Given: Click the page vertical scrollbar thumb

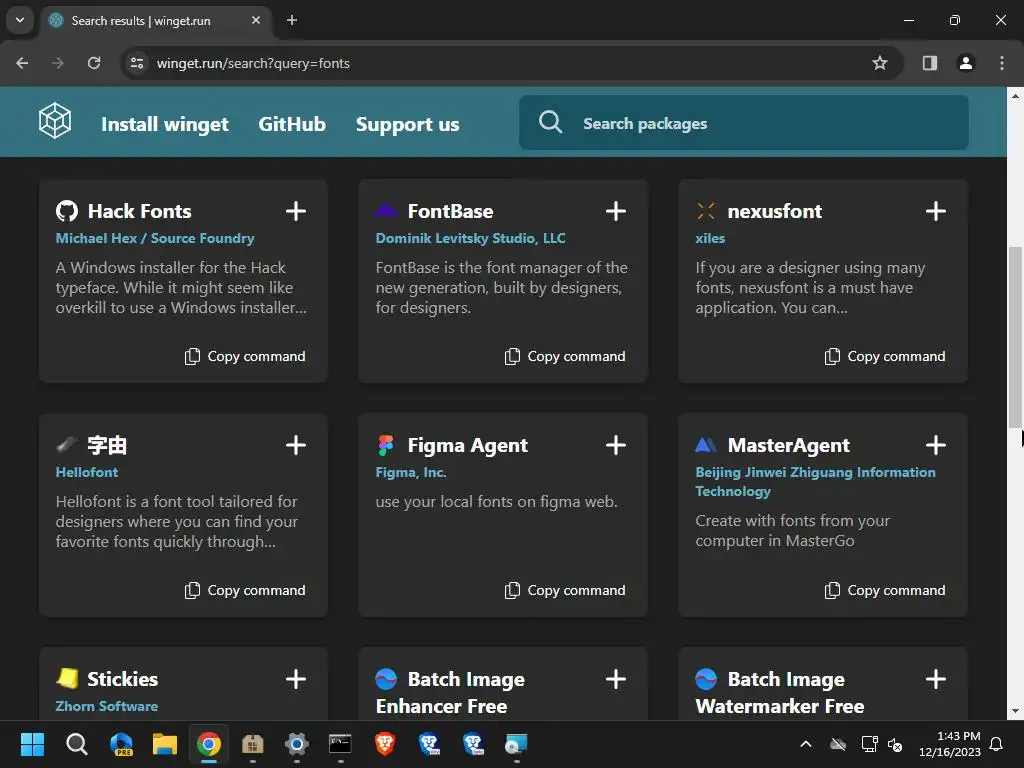Looking at the screenshot, I should coord(1015,336).
